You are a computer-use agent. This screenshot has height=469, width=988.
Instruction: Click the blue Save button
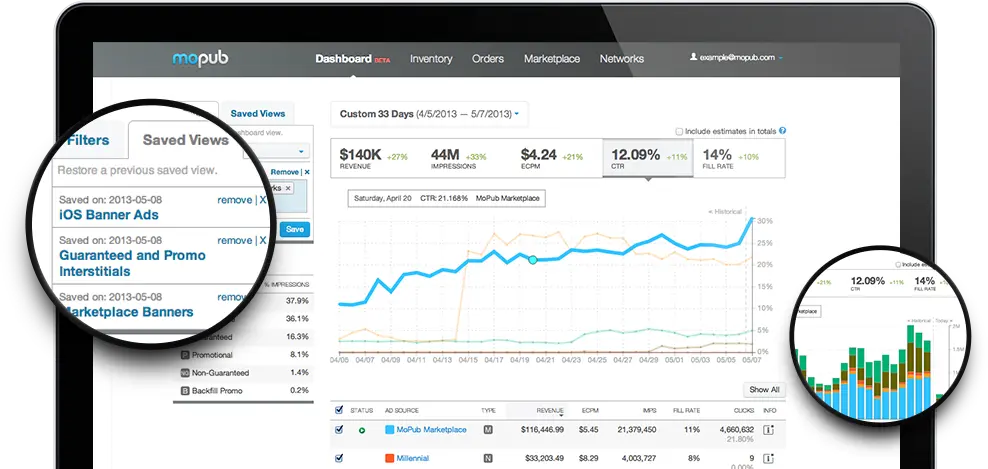click(x=295, y=229)
